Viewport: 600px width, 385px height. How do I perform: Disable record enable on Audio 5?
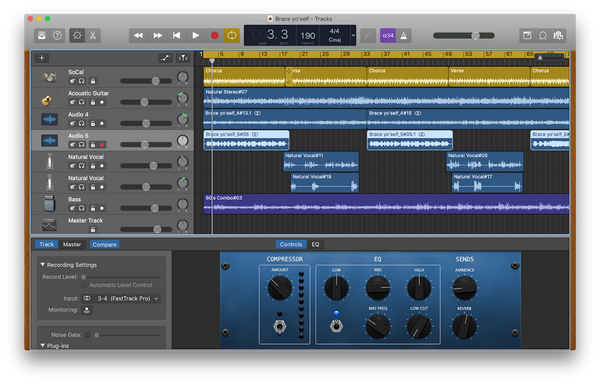coord(102,145)
